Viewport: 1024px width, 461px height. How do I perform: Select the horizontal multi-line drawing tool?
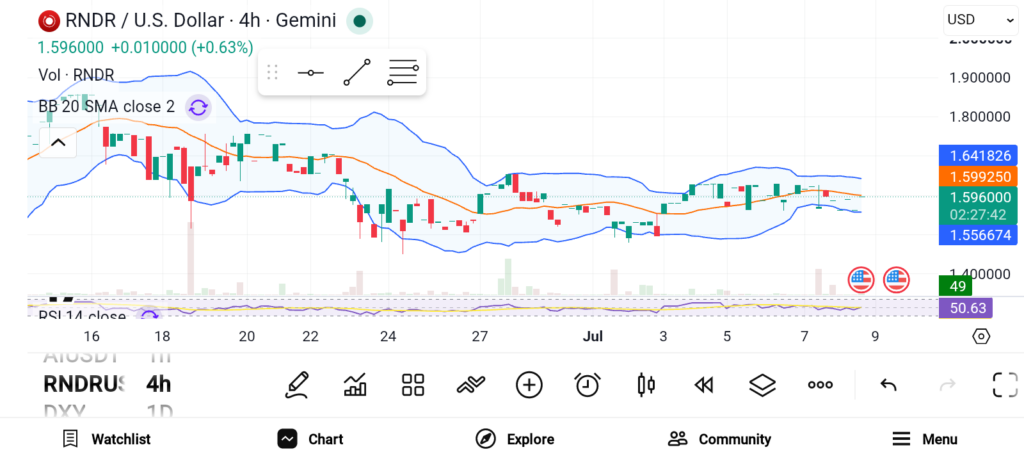point(403,72)
